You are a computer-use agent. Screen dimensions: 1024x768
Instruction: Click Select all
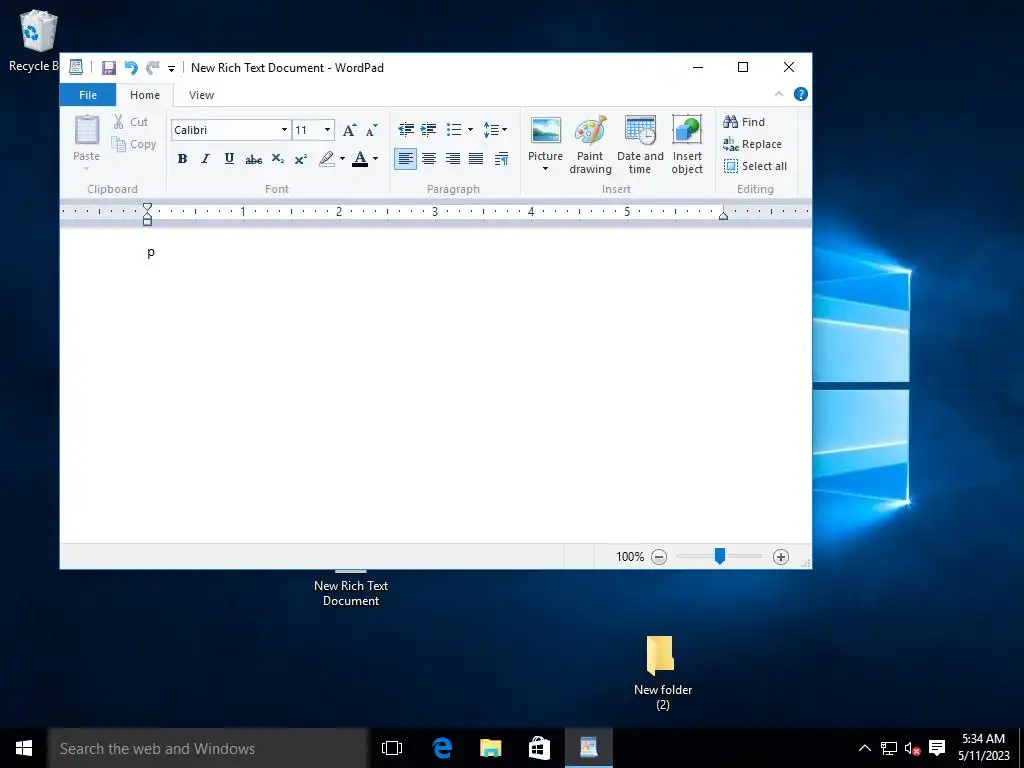(x=755, y=167)
